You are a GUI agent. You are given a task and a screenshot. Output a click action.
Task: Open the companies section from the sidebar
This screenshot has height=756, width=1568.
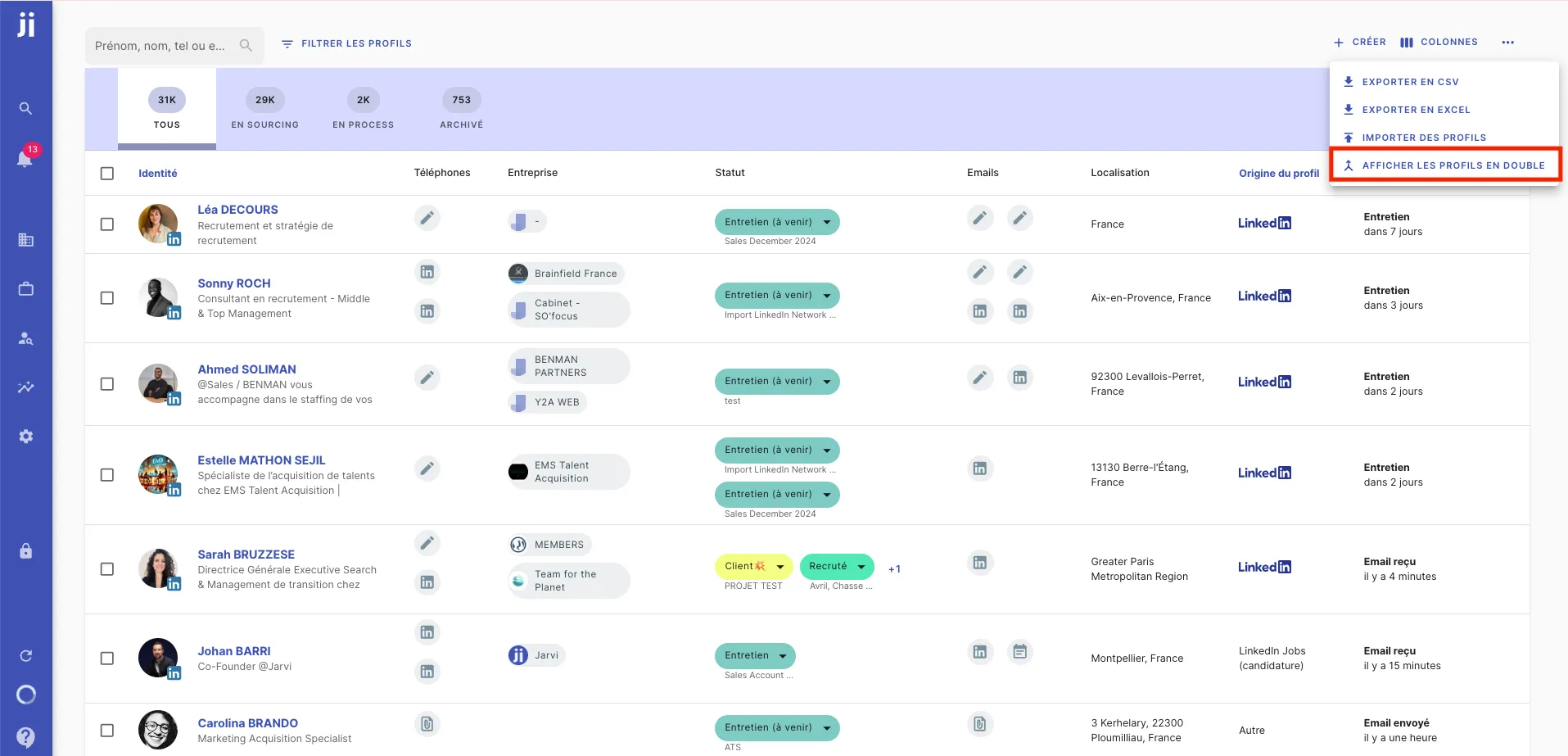click(x=25, y=240)
